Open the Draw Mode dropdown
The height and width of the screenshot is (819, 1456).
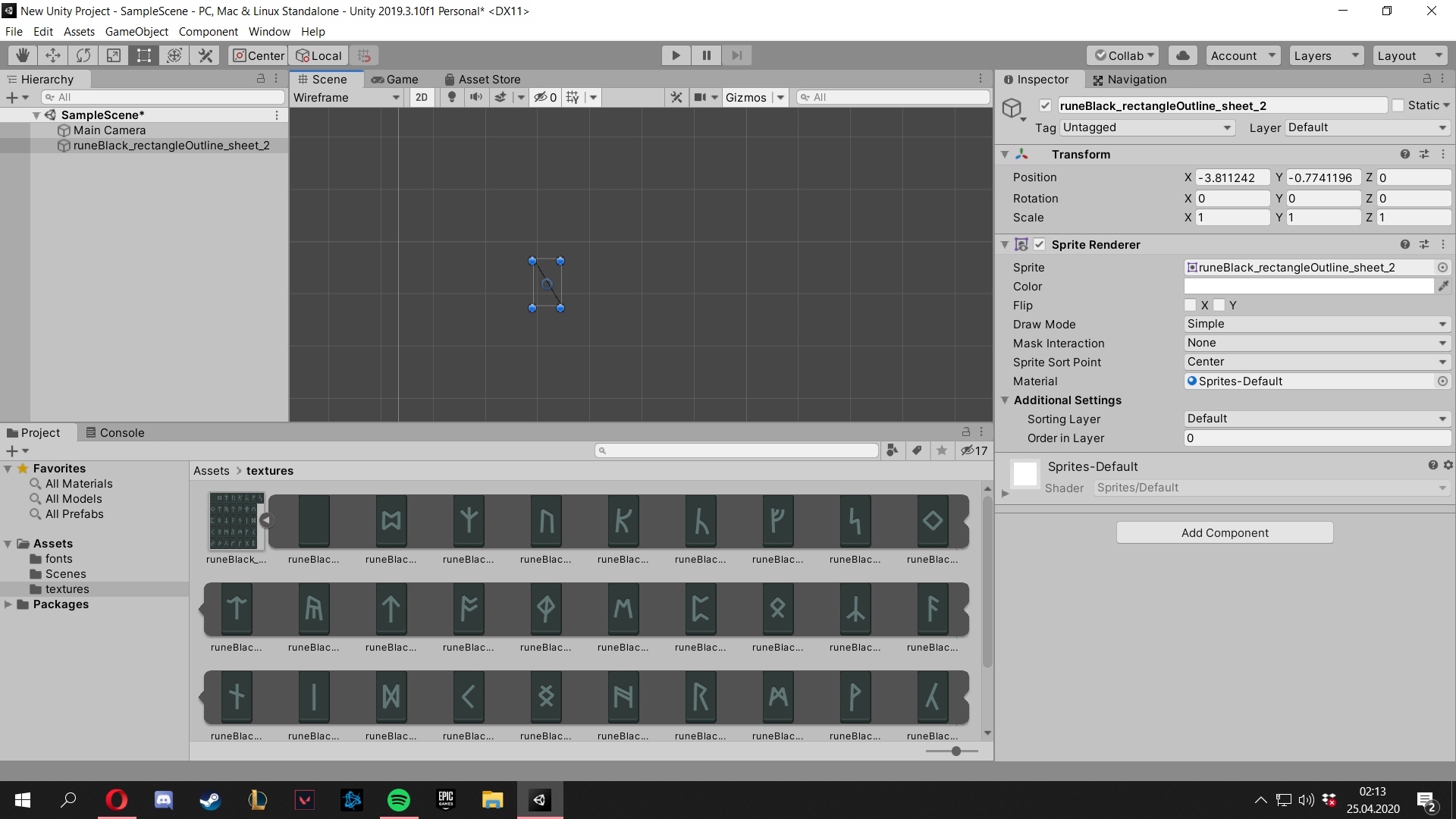click(x=1316, y=324)
